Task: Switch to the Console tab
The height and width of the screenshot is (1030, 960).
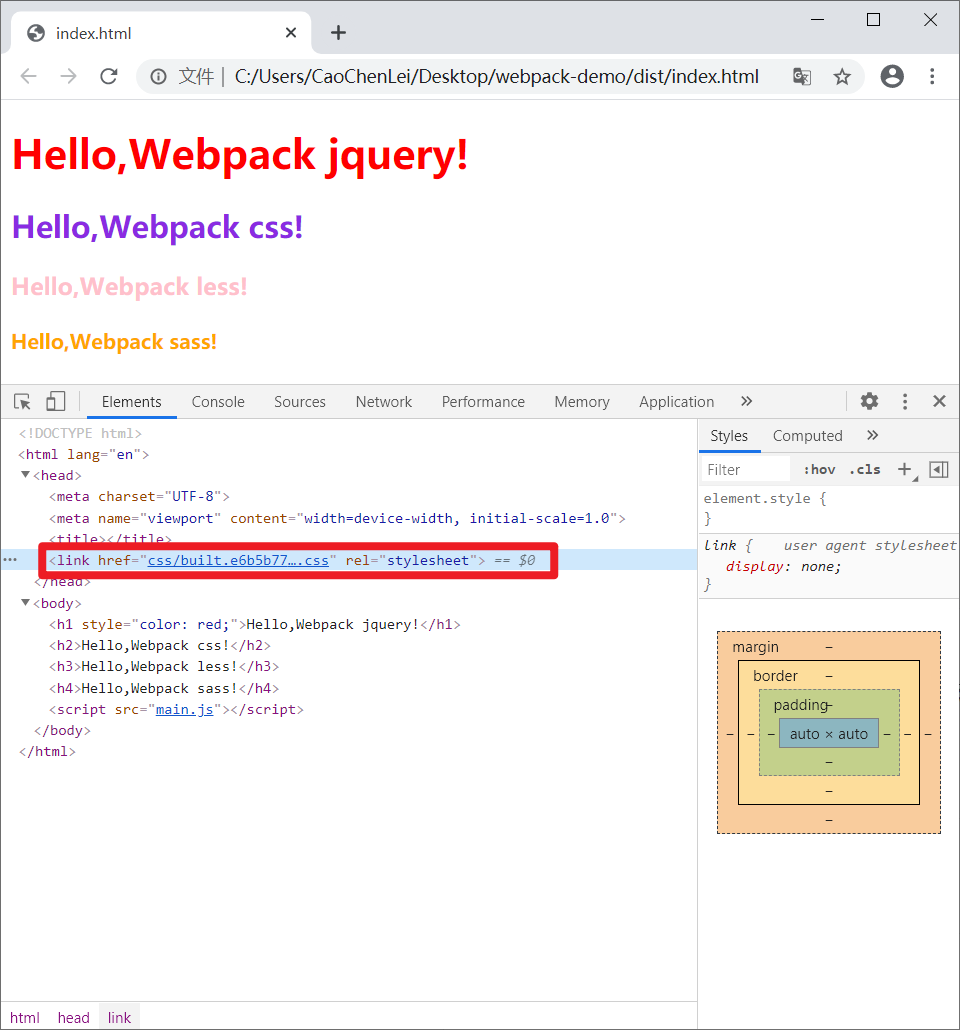Action: tap(218, 402)
